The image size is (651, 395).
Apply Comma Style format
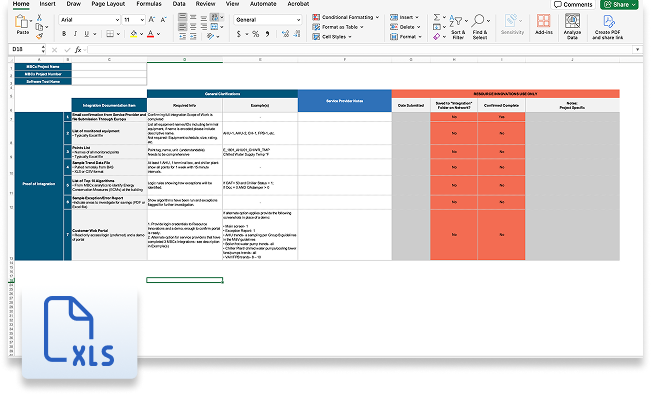(267, 34)
